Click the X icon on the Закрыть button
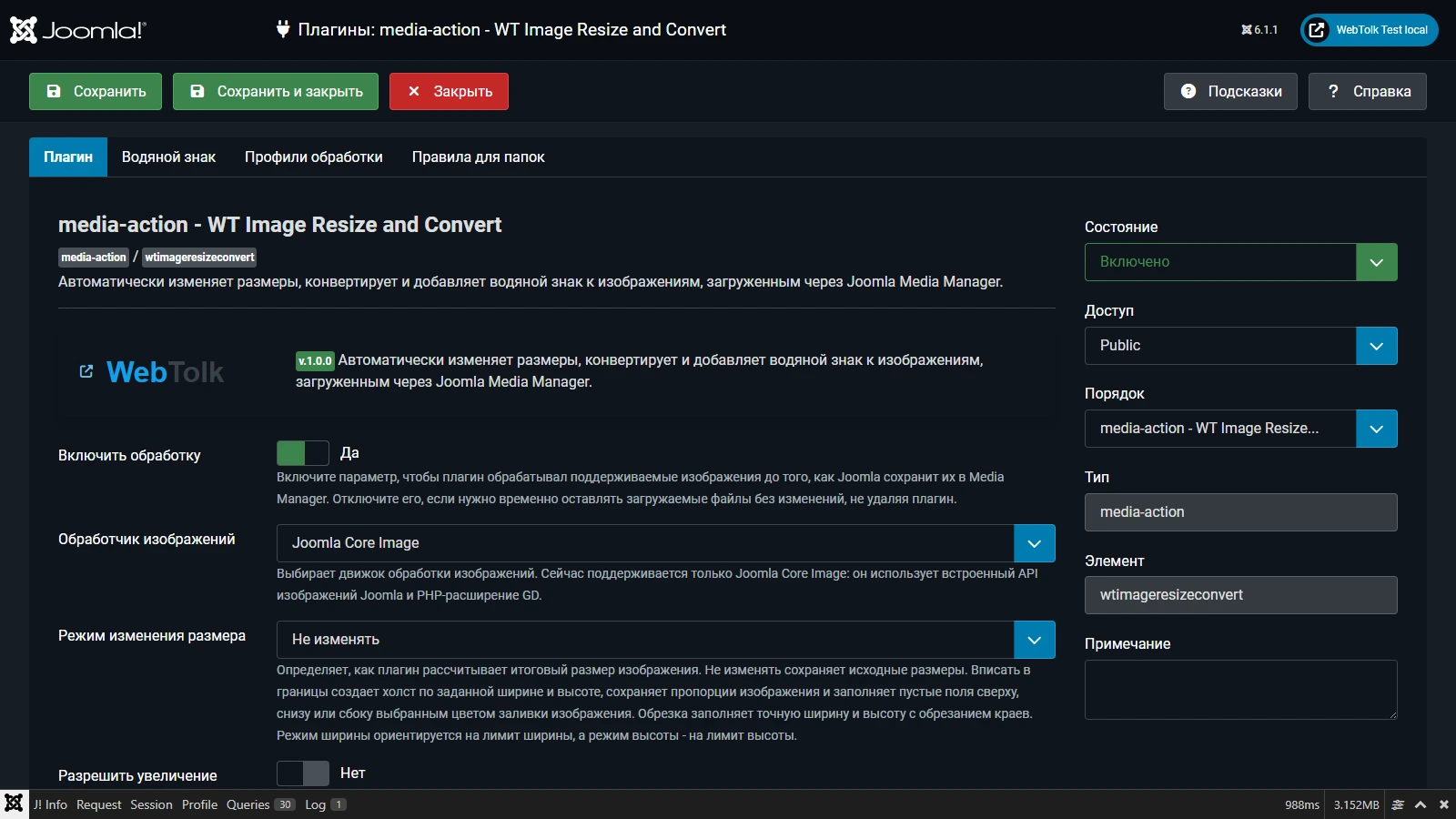 [x=413, y=91]
